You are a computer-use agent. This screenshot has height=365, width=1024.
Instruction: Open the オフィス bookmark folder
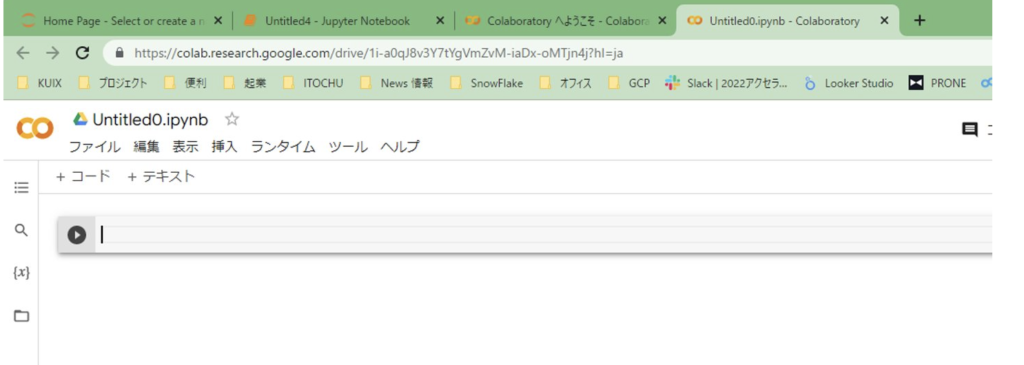click(x=566, y=83)
